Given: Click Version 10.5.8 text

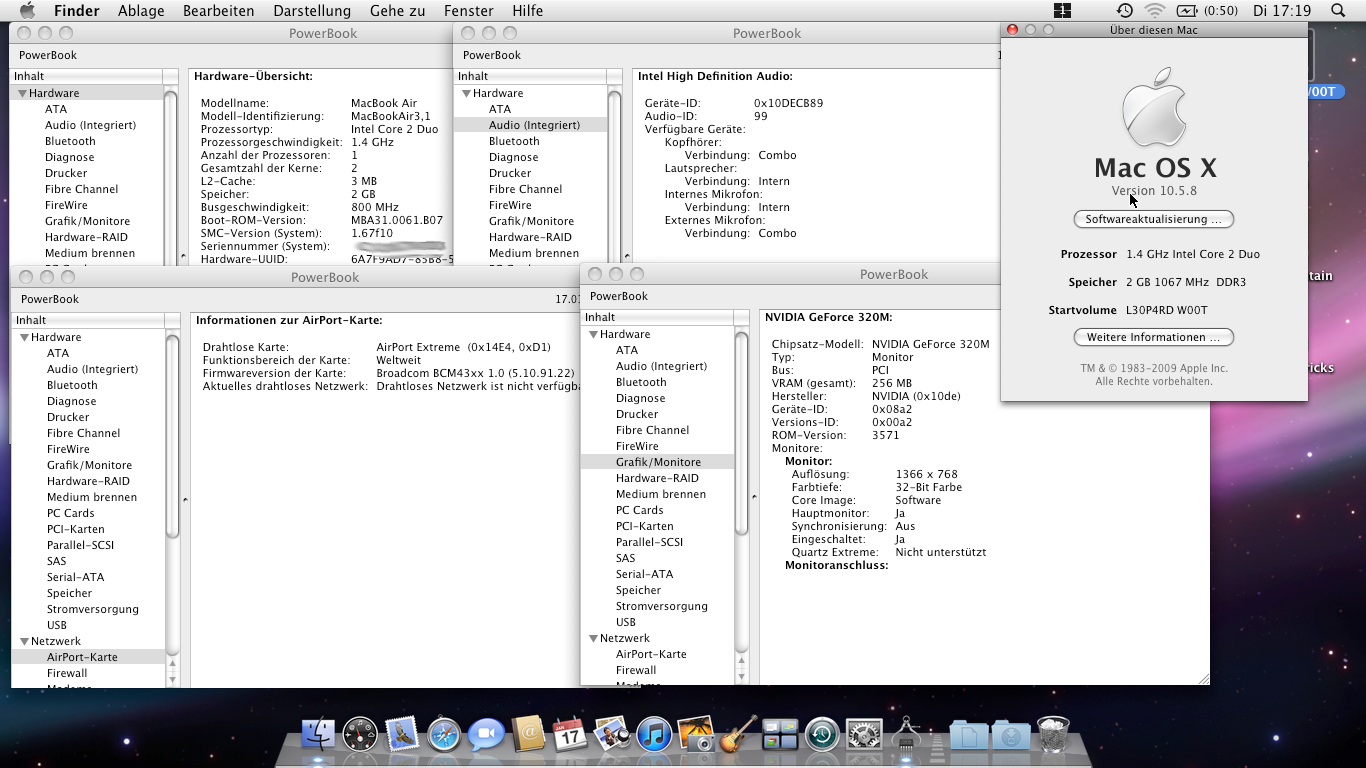Looking at the screenshot, I should 1154,190.
